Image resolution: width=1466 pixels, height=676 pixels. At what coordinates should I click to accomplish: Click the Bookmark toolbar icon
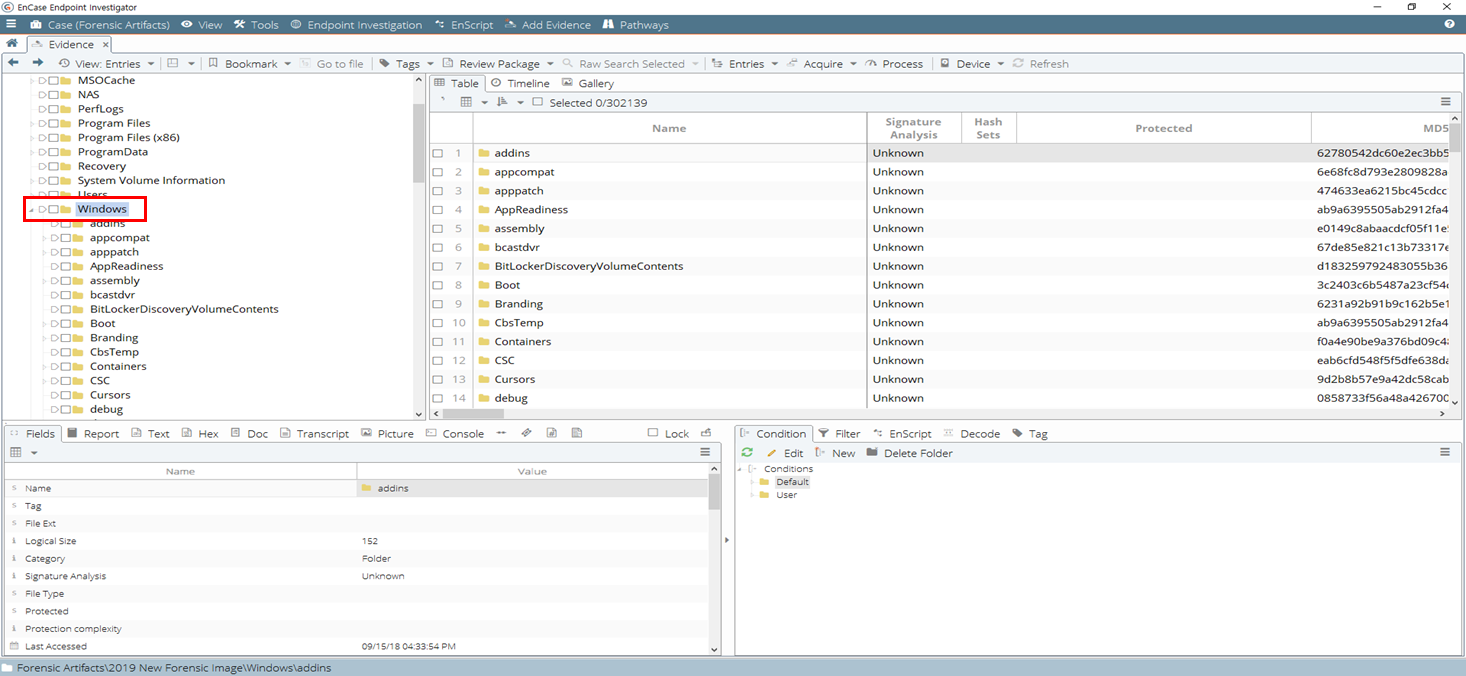click(x=213, y=63)
